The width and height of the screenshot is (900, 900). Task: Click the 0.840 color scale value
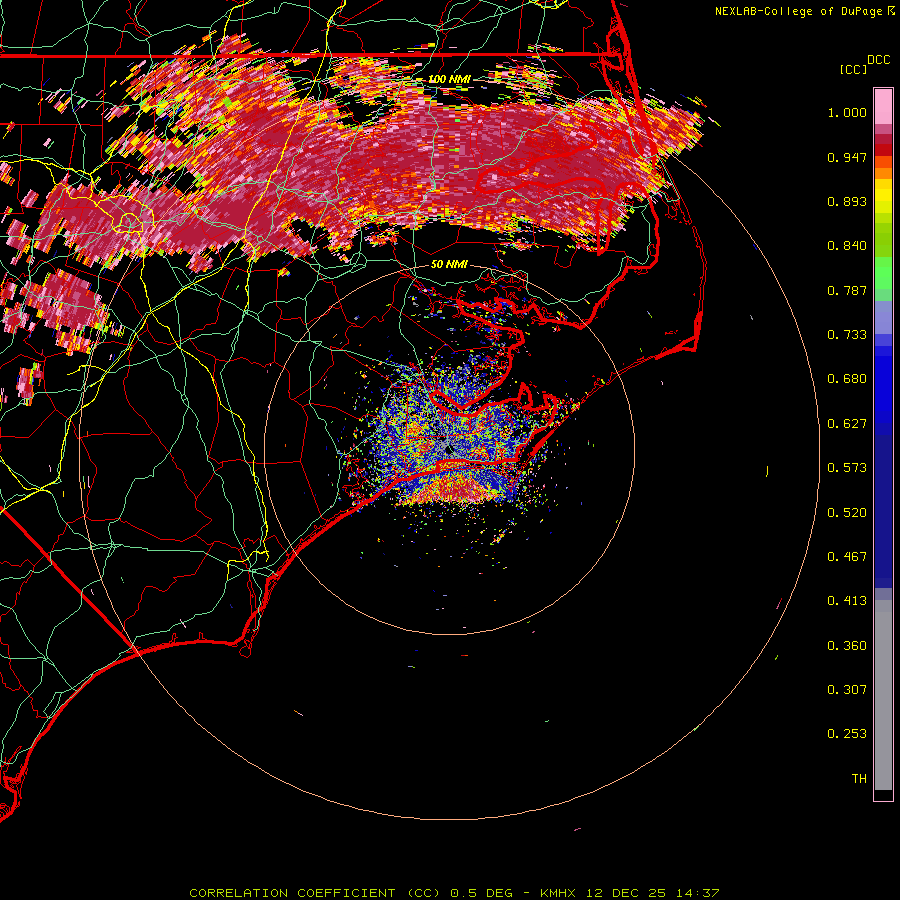[x=847, y=246]
